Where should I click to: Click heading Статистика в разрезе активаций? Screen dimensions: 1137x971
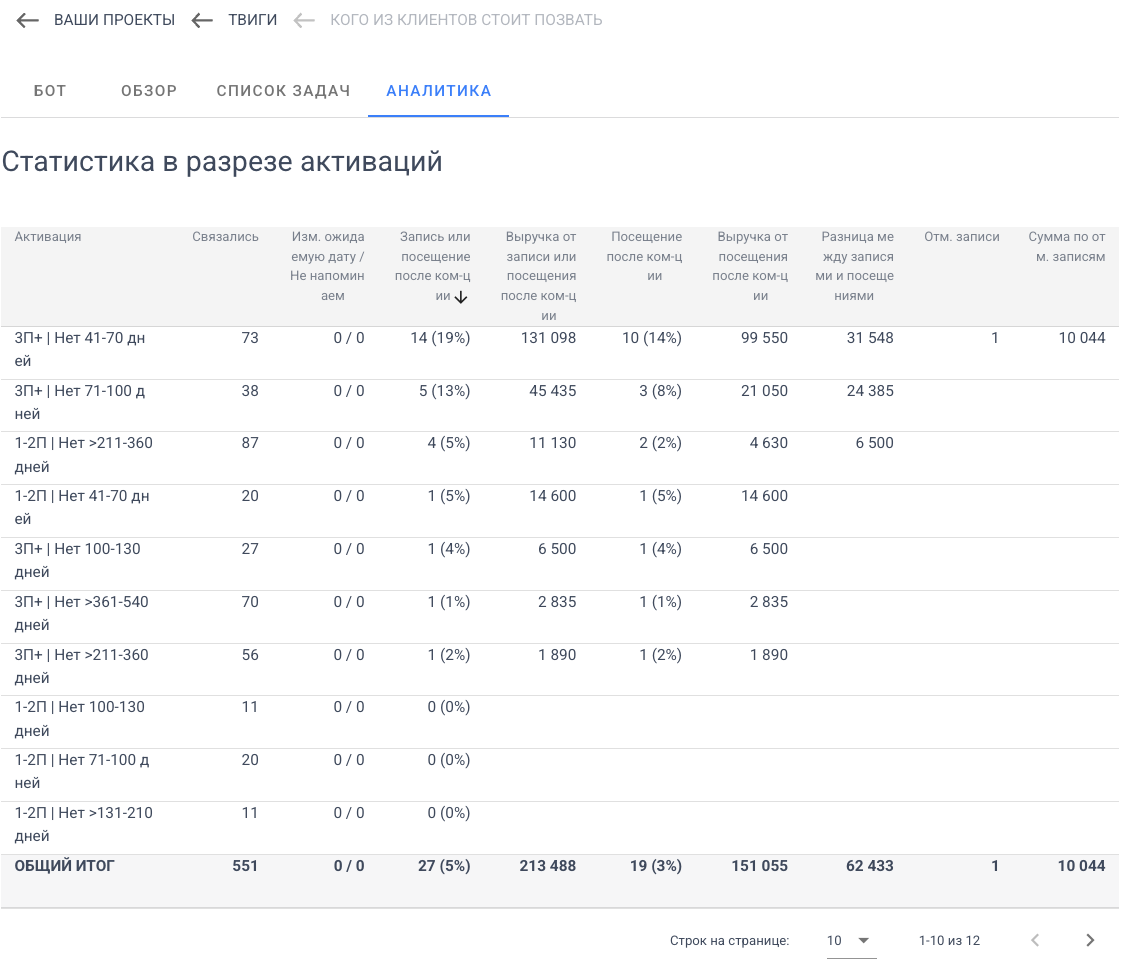point(222,162)
